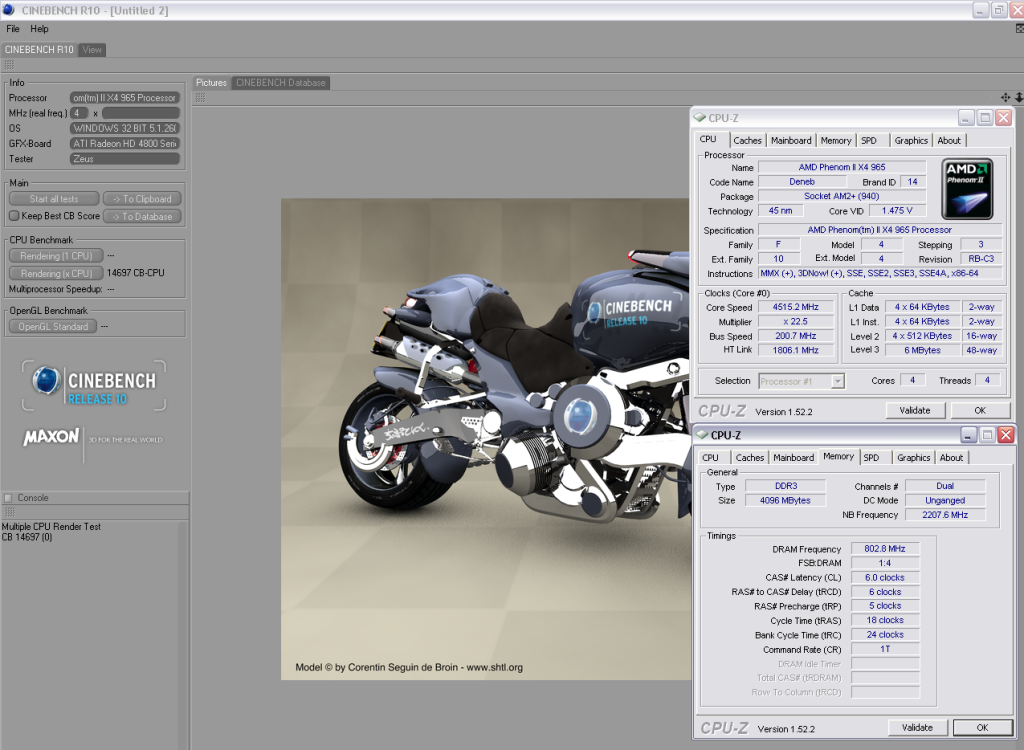Click the grip handle under the CINEBENCH R10 tab

(9, 65)
